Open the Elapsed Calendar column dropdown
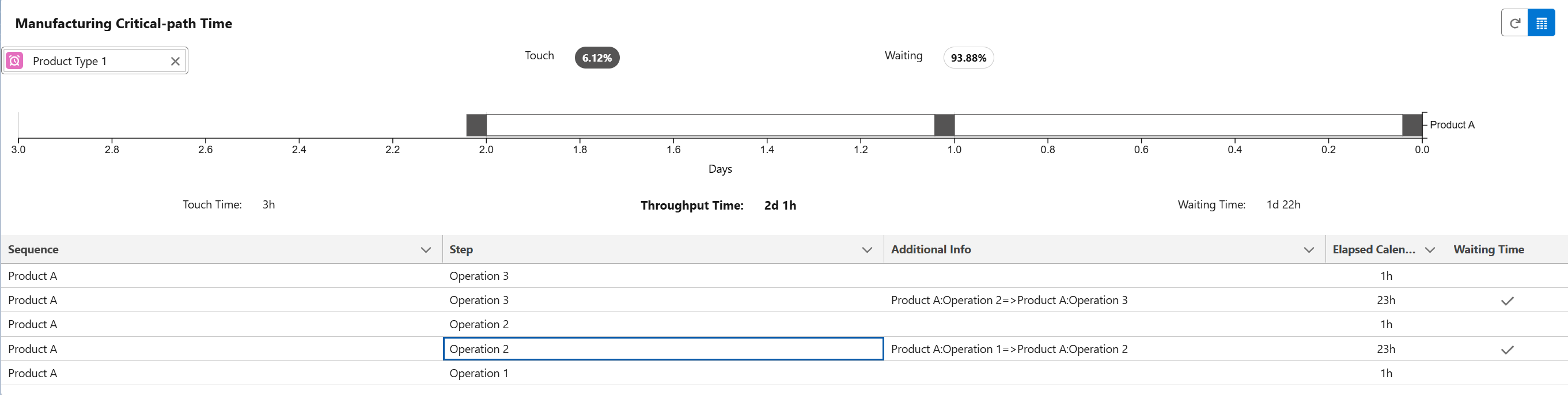This screenshot has height=395, width=1568. pyautogui.click(x=1430, y=249)
